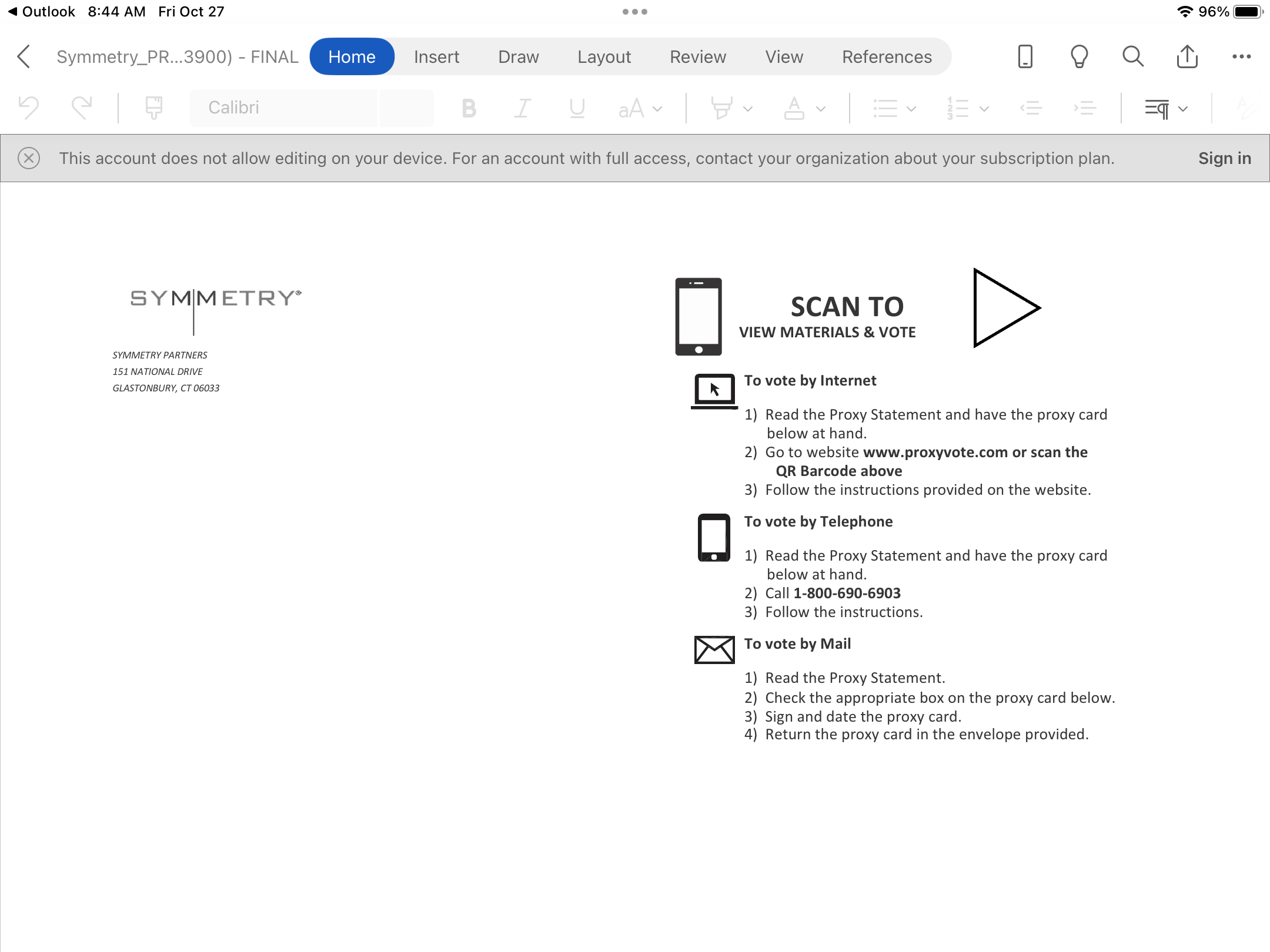Image resolution: width=1270 pixels, height=952 pixels.
Task: Click '151 NATIONAL DRIVE' address line
Action: tap(158, 372)
